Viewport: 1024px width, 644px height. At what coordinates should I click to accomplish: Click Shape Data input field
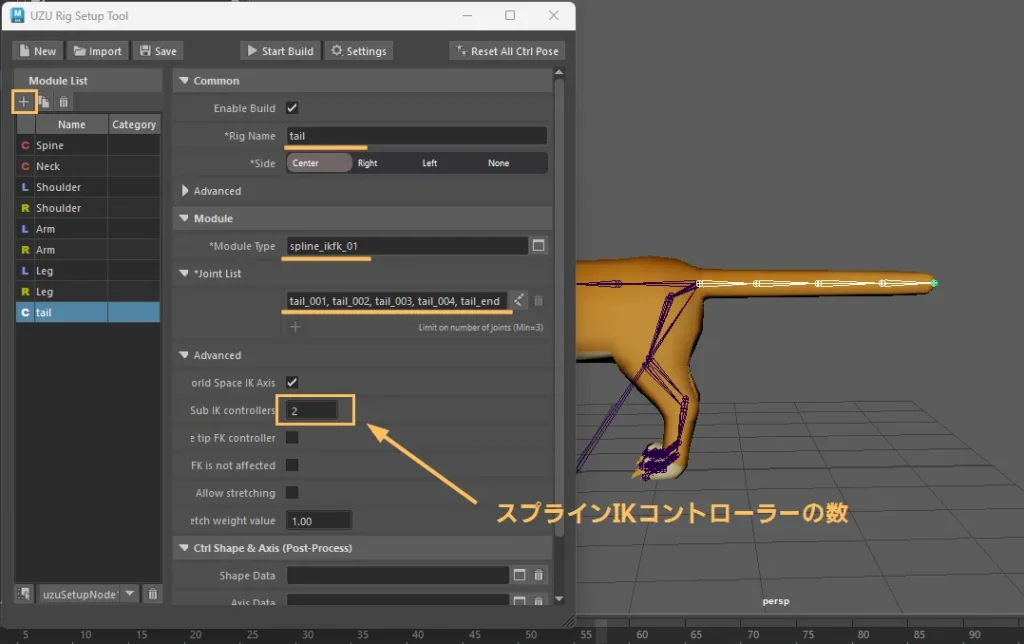(397, 575)
